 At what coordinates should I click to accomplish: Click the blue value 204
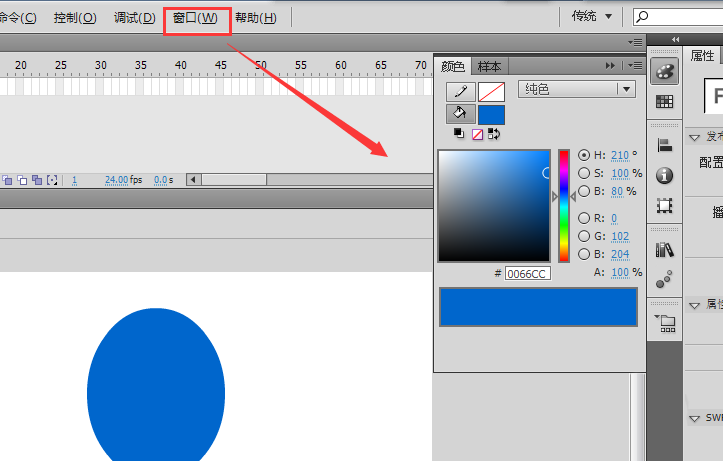[620, 255]
